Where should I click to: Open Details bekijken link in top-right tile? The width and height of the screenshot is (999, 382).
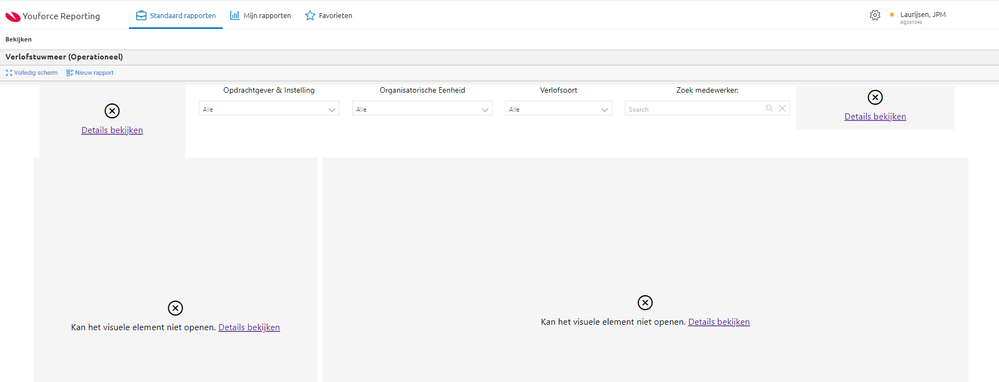(x=875, y=117)
